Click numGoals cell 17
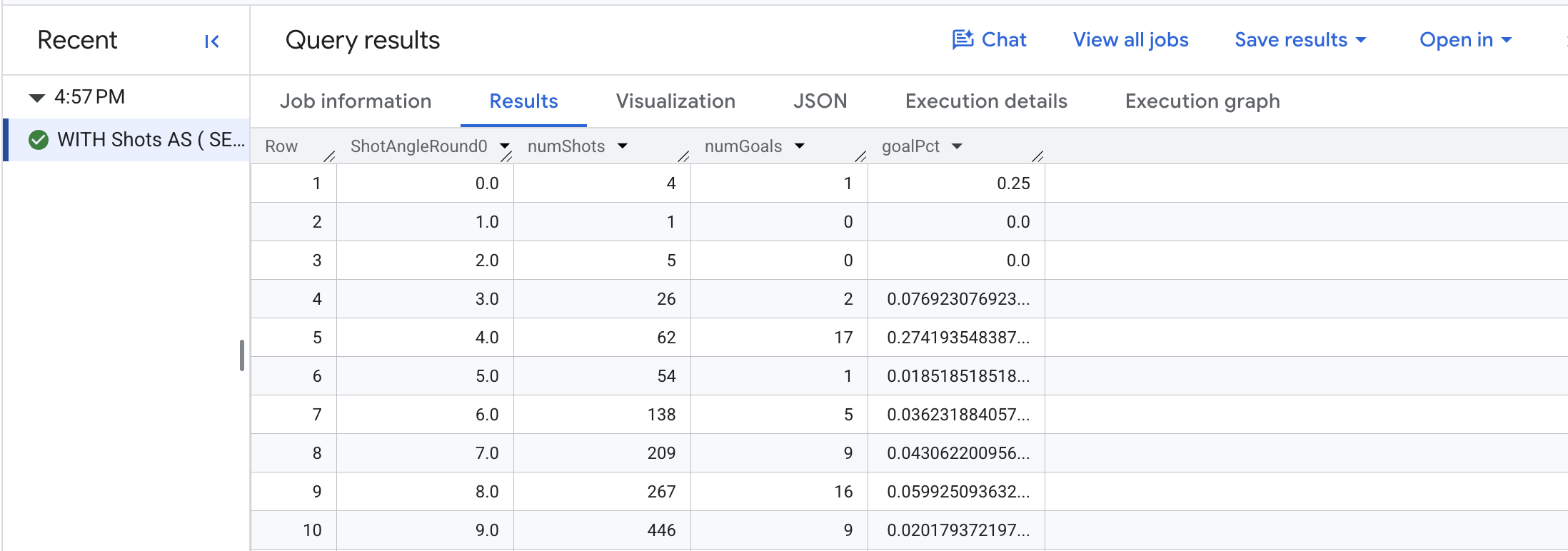This screenshot has height=551, width=1568. tap(779, 338)
